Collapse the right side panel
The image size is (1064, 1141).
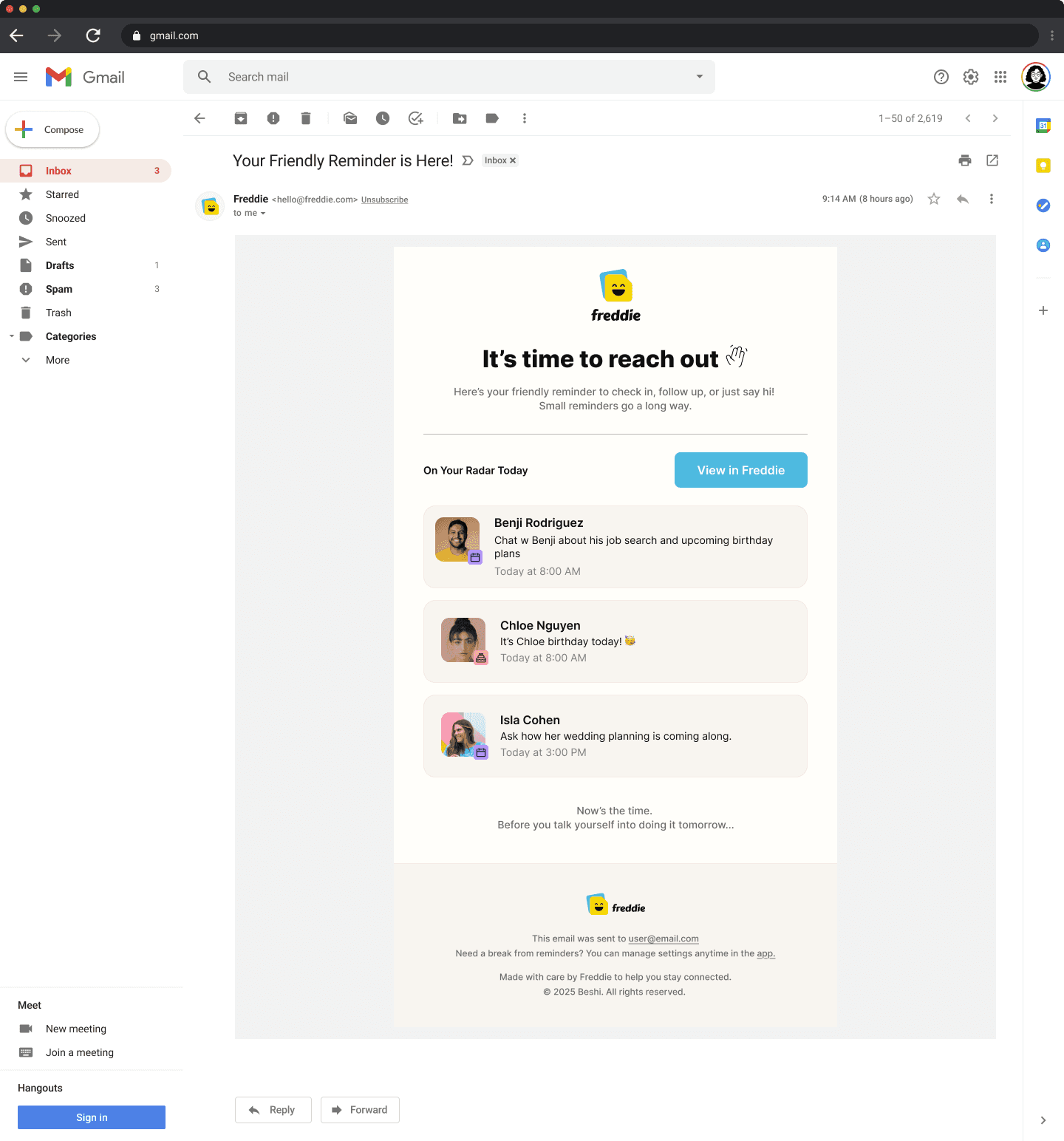pos(1043,1120)
